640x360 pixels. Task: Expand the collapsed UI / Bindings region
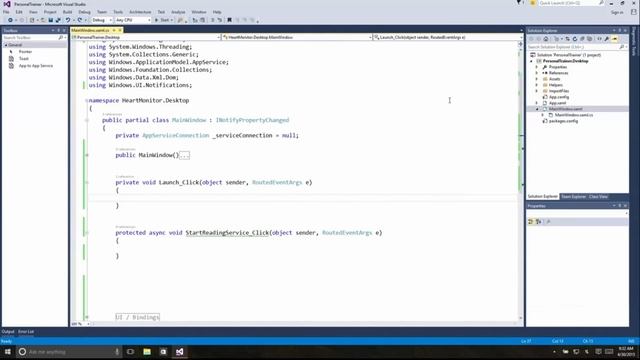(x=87, y=317)
